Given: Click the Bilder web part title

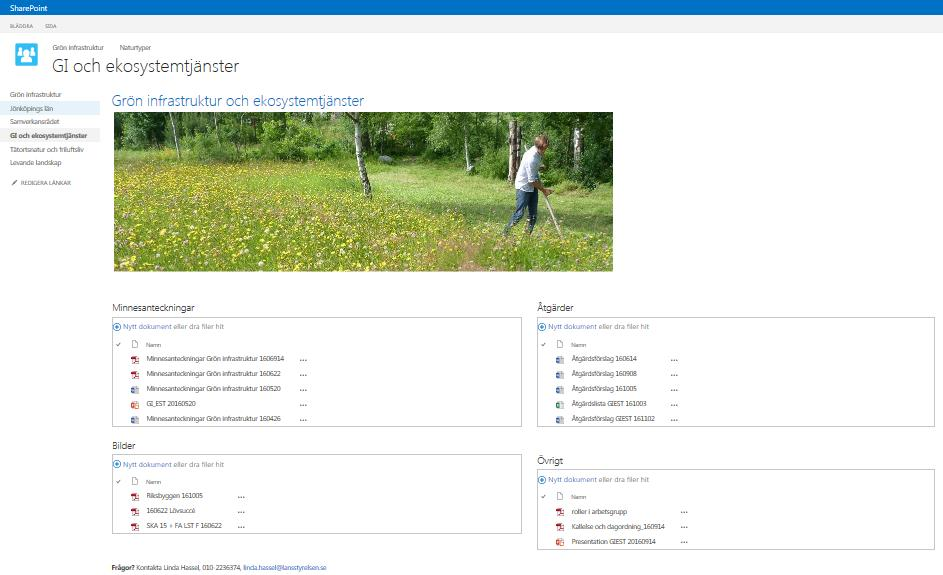Looking at the screenshot, I should [124, 446].
